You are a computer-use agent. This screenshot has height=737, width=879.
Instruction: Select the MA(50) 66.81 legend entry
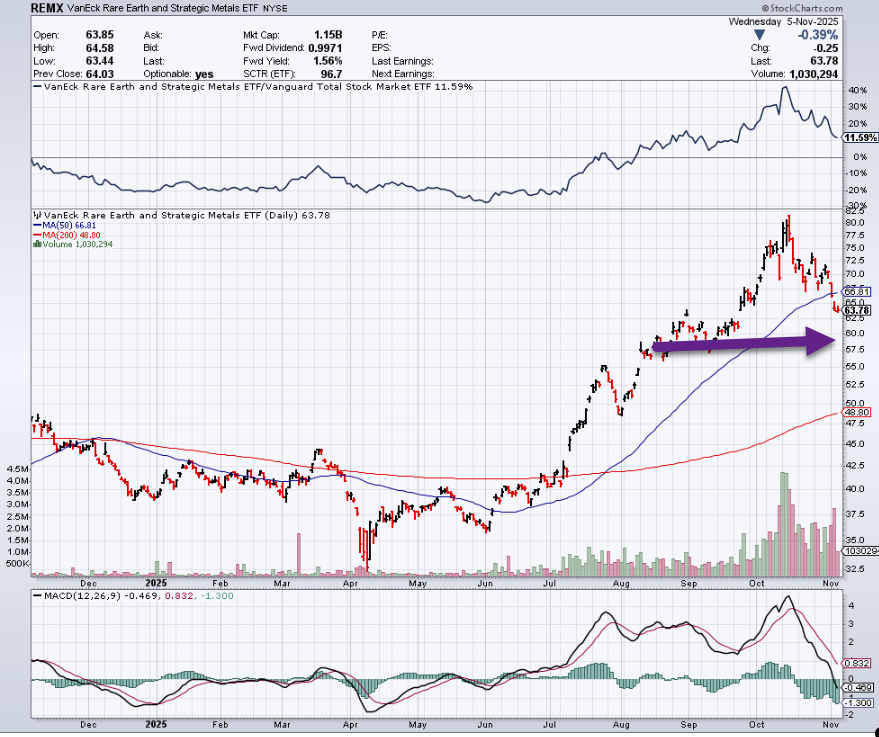pos(70,225)
